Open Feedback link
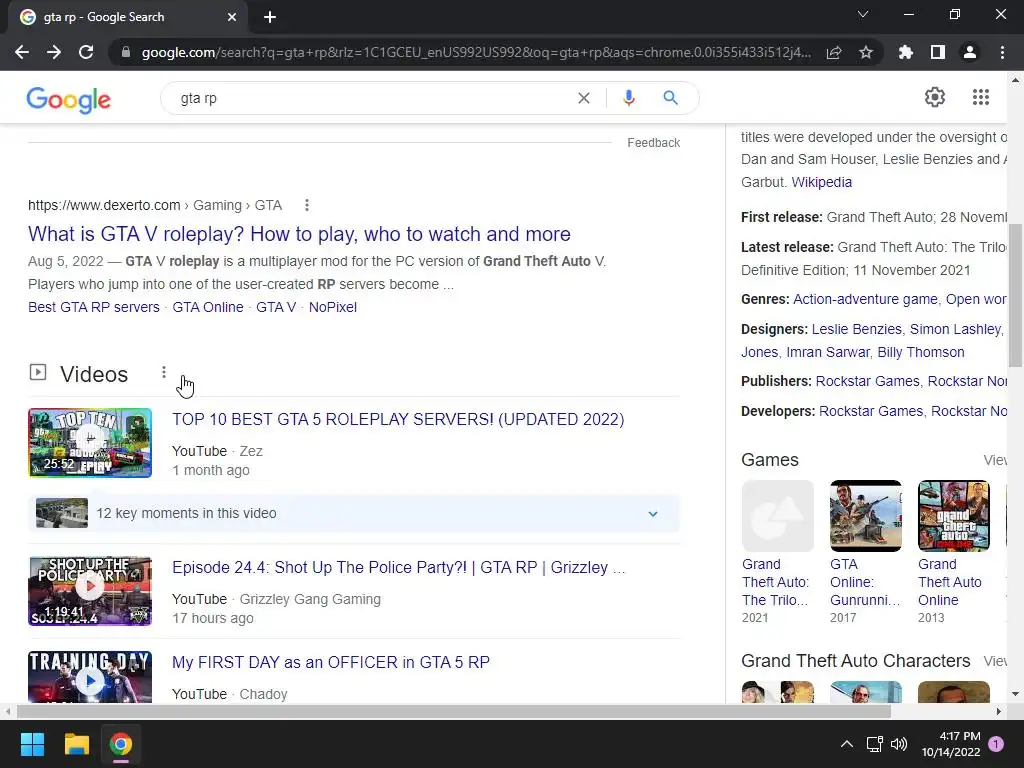This screenshot has width=1024, height=768. click(654, 142)
